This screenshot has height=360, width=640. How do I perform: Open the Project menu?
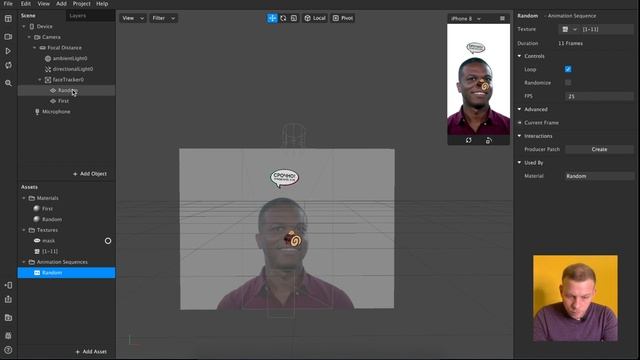click(x=82, y=4)
